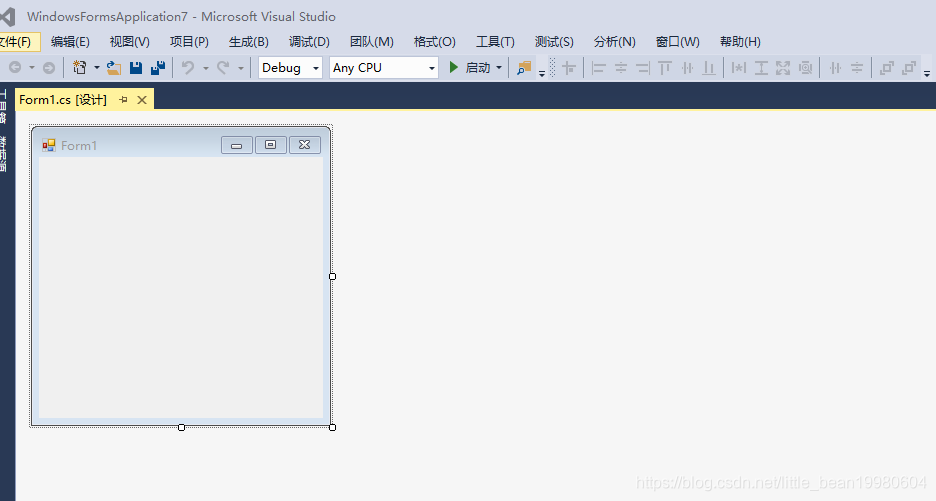
Task: Click the Make Same Size icon
Action: pyautogui.click(x=783, y=67)
